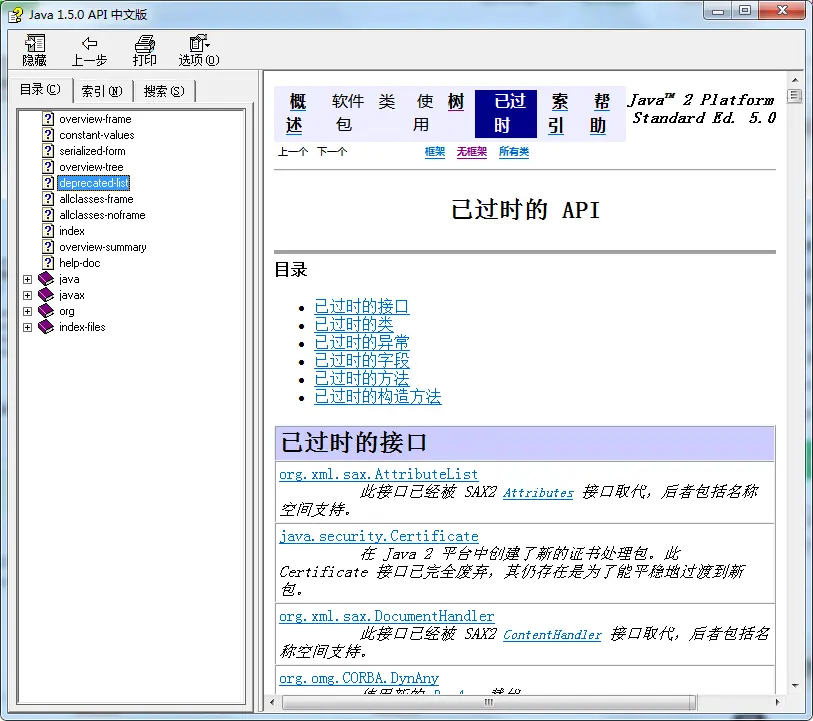Open the org.xml.sax.AttributeList link
Screen dimensions: 813x721
point(378,474)
